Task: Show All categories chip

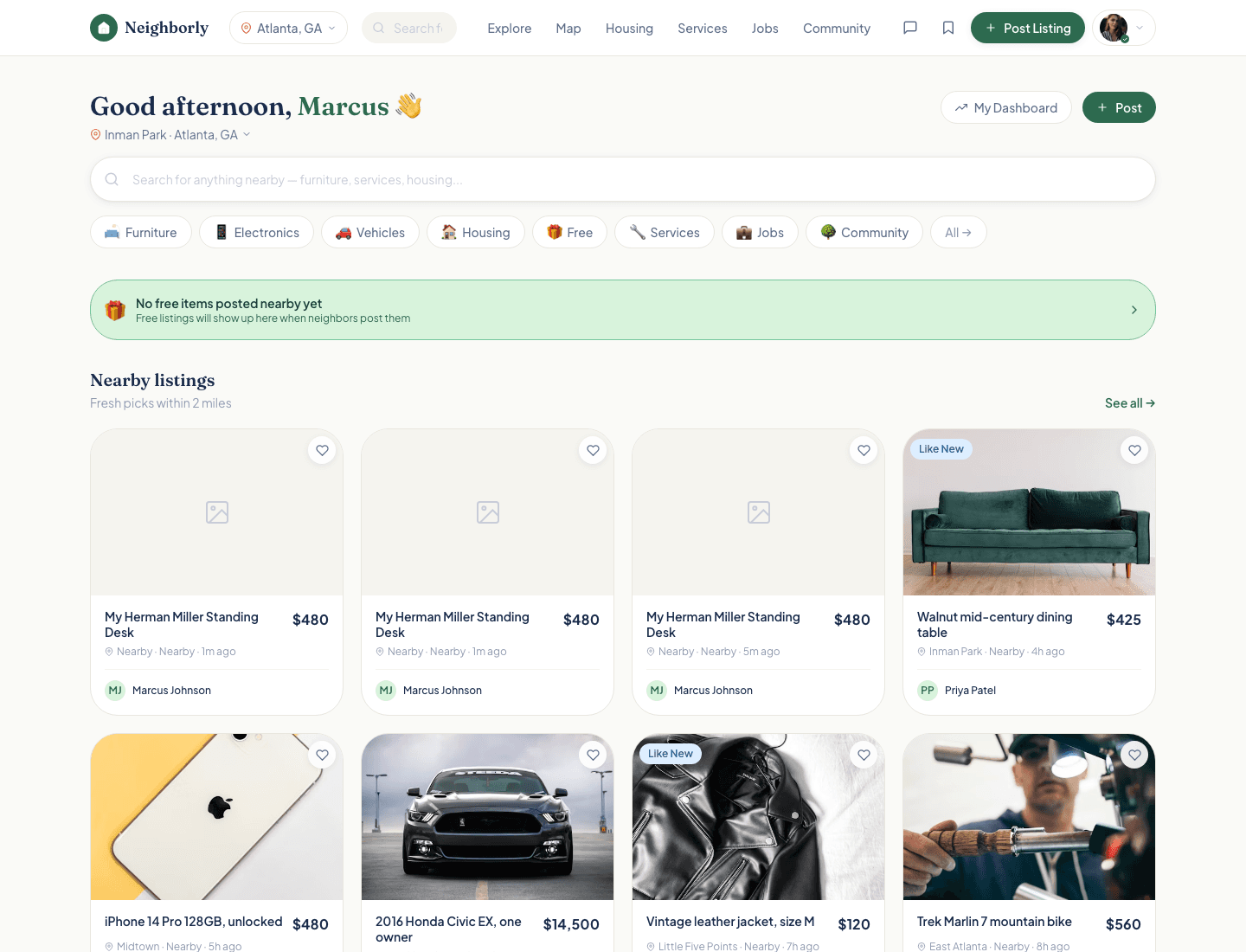Action: click(x=959, y=232)
